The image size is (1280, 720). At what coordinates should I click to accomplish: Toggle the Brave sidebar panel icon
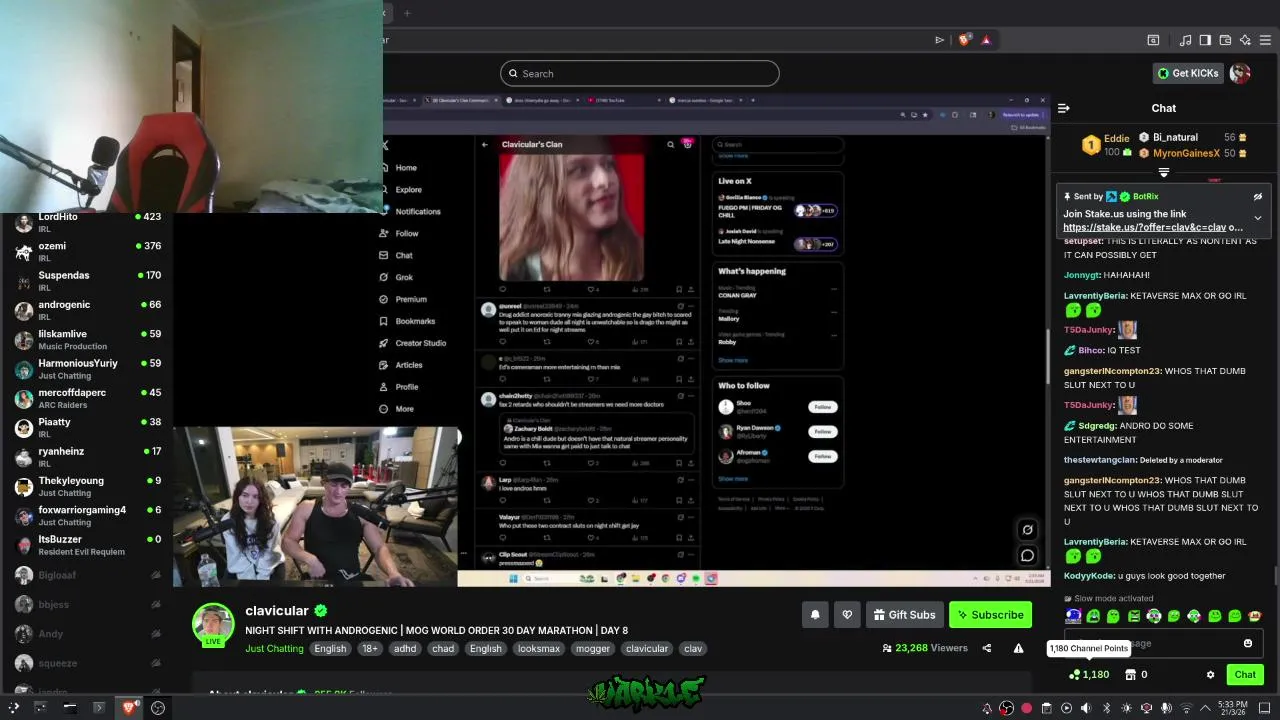(1205, 40)
